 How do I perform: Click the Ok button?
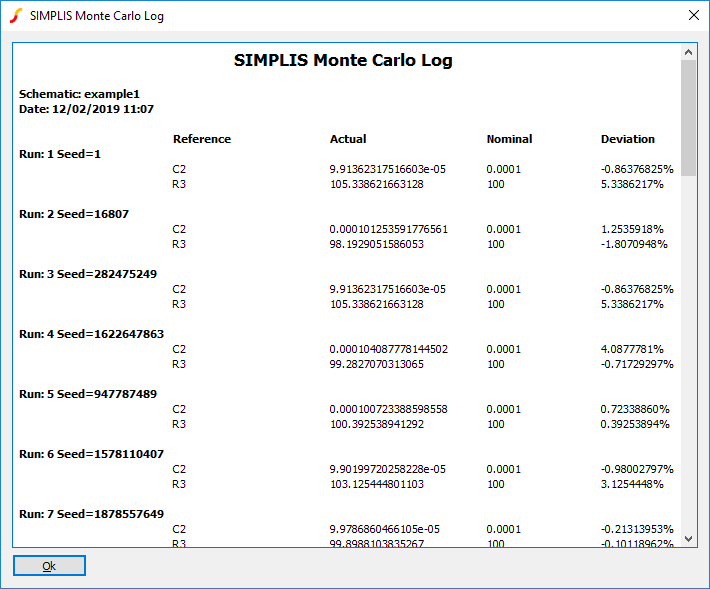click(49, 566)
